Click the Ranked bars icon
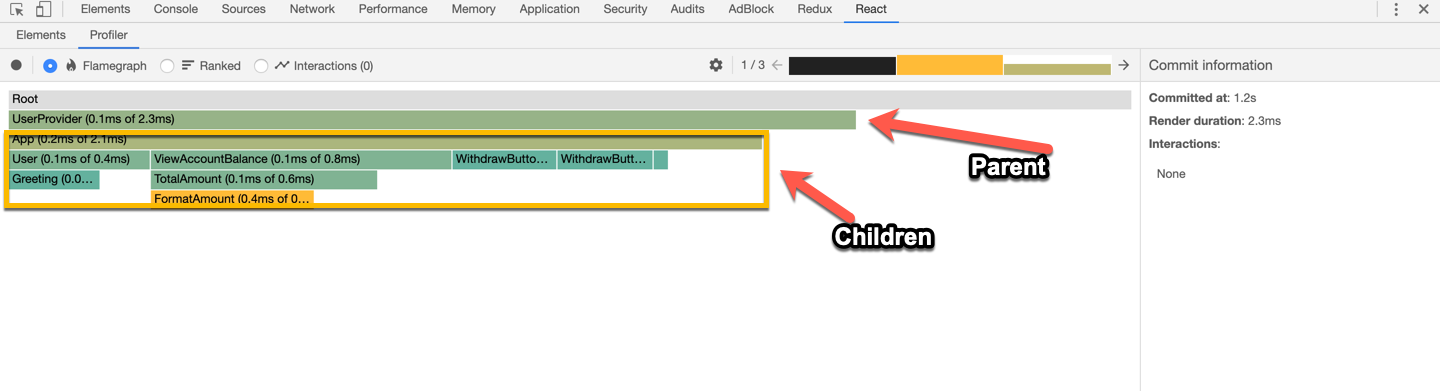This screenshot has height=391, width=1440. click(x=188, y=65)
